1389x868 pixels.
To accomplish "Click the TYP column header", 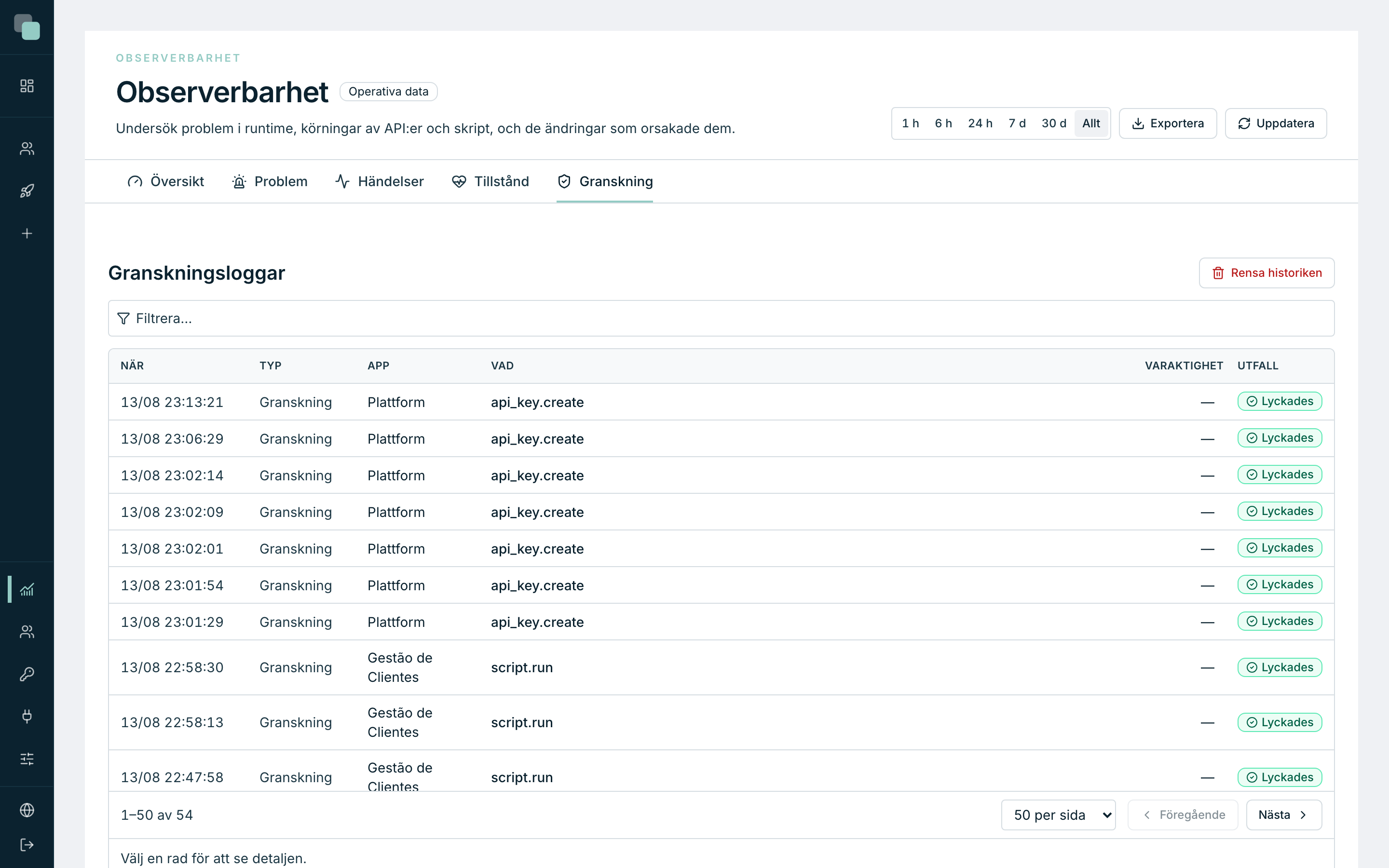I will tap(271, 366).
